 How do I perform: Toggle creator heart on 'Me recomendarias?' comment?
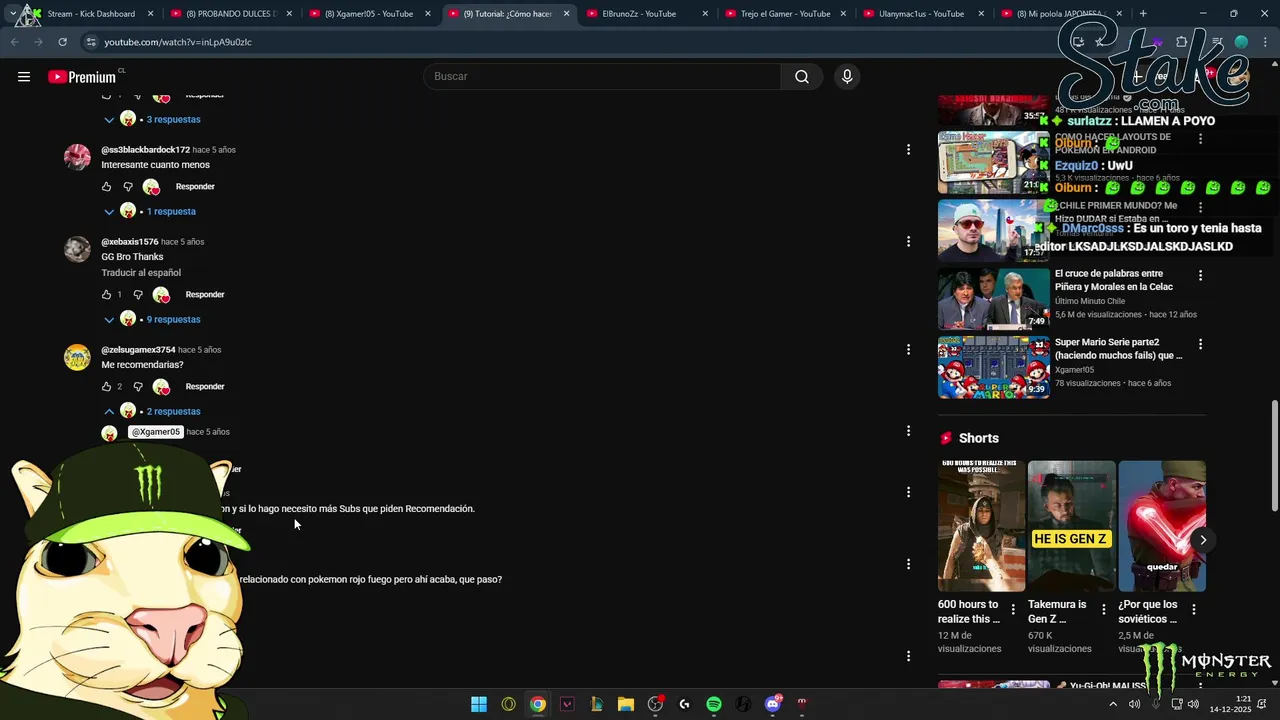tap(161, 387)
